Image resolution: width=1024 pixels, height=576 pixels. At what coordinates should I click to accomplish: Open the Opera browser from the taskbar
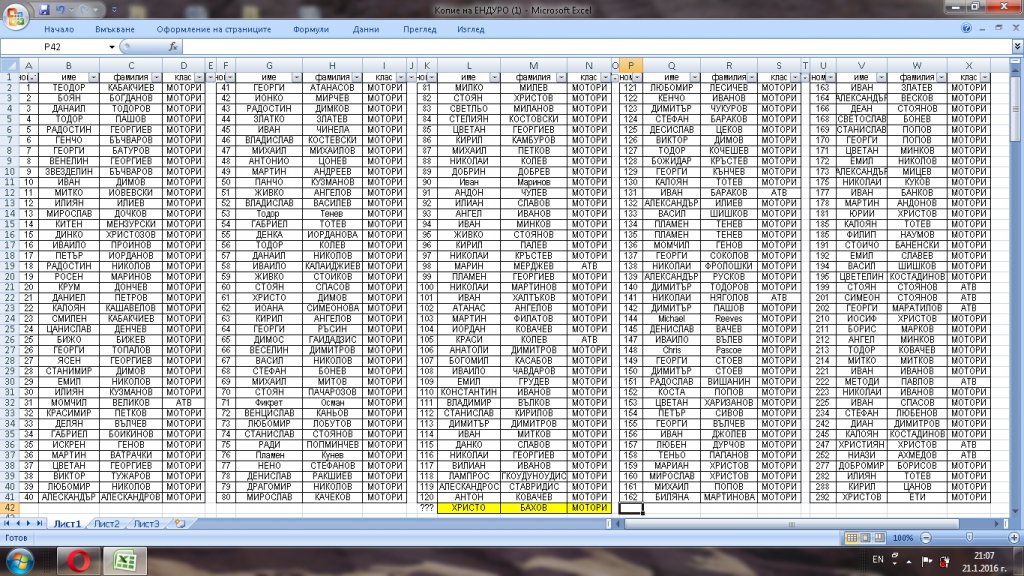[x=78, y=561]
